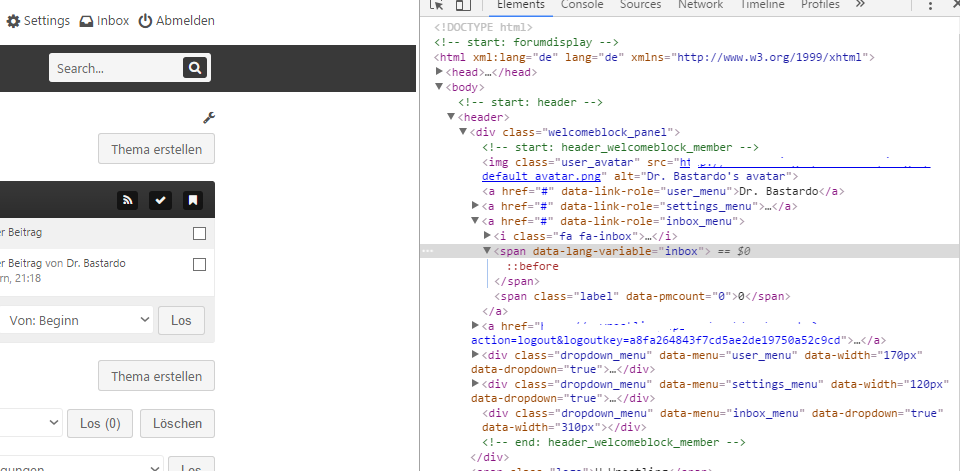960x471 pixels.
Task: Switch to the Network tab
Action: click(x=699, y=5)
